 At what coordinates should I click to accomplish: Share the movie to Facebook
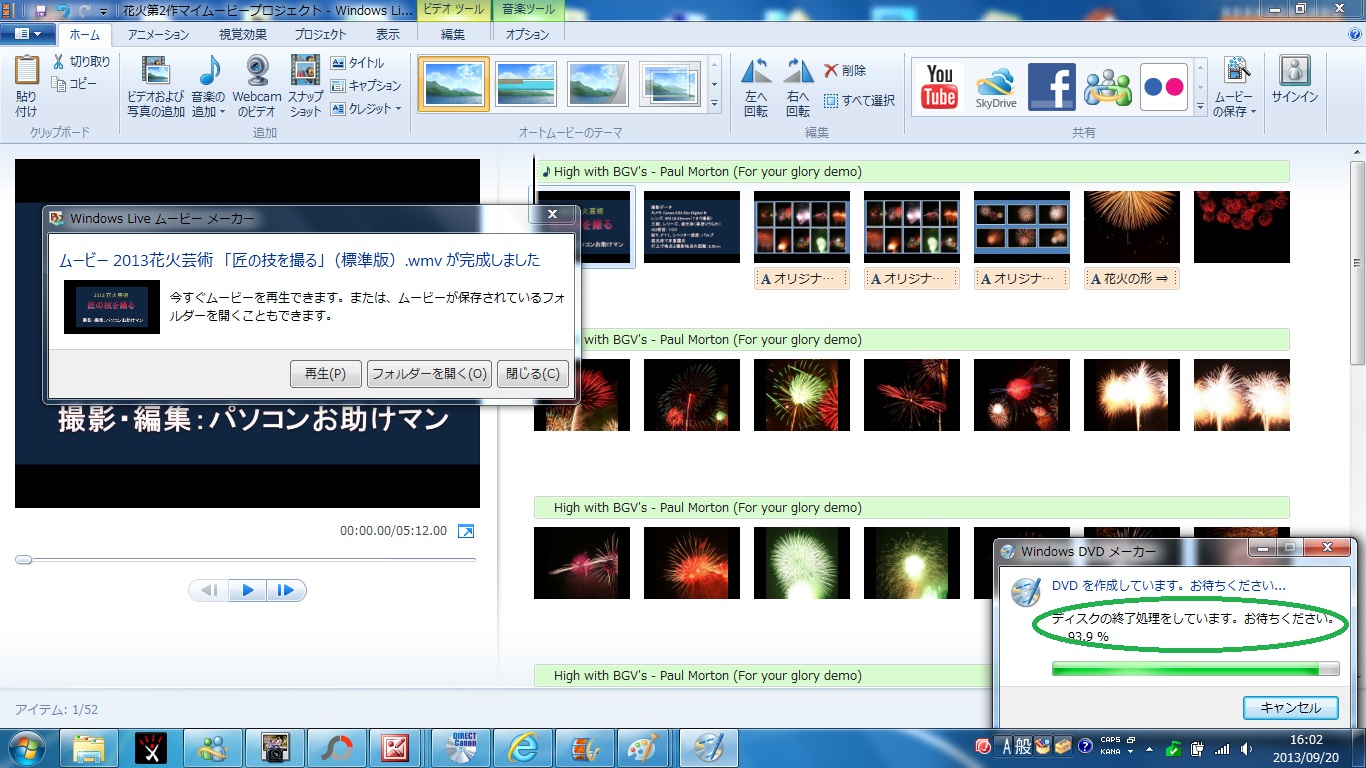click(1052, 86)
